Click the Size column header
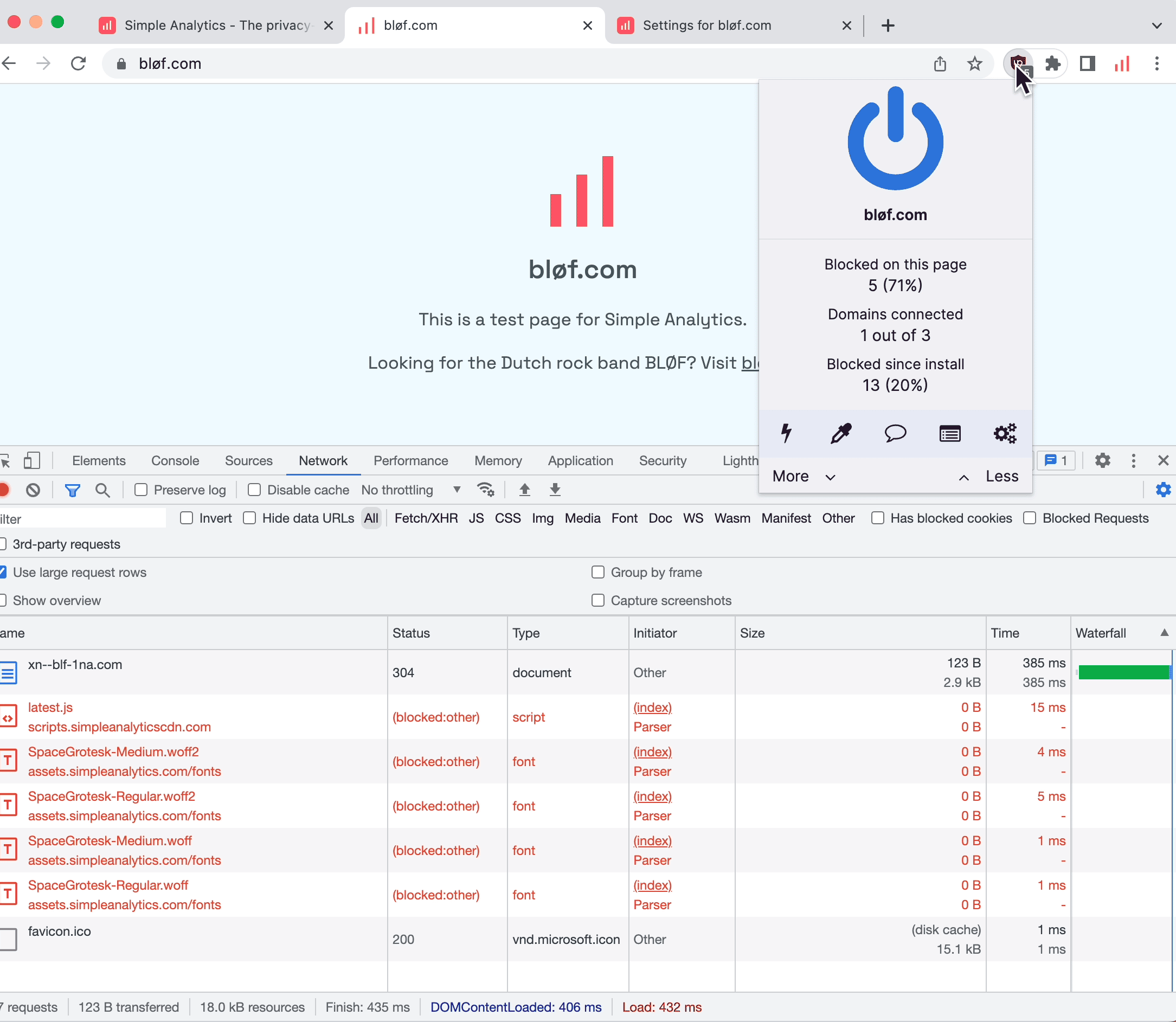The width and height of the screenshot is (1176, 1022). click(x=860, y=633)
